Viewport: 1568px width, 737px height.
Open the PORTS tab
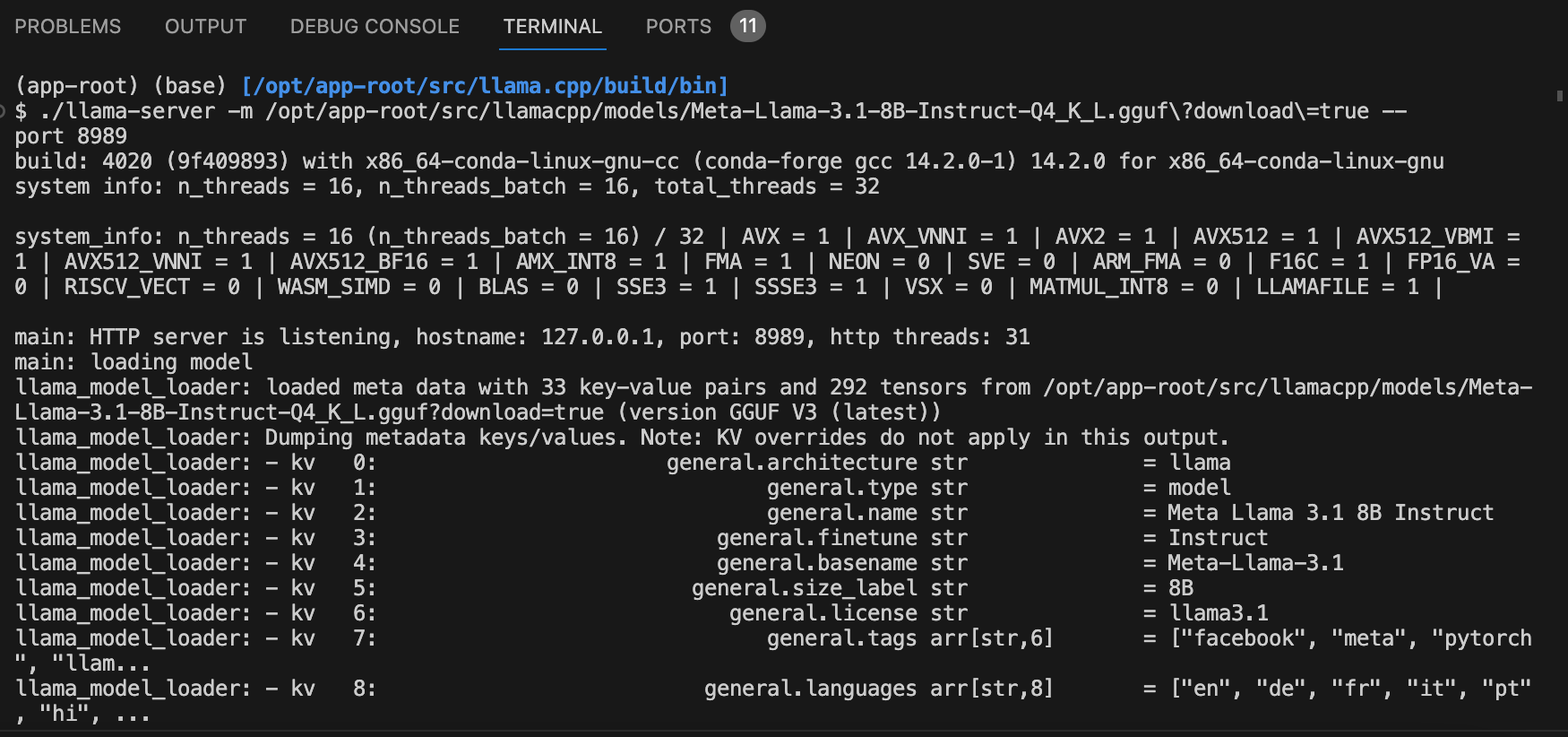click(678, 27)
